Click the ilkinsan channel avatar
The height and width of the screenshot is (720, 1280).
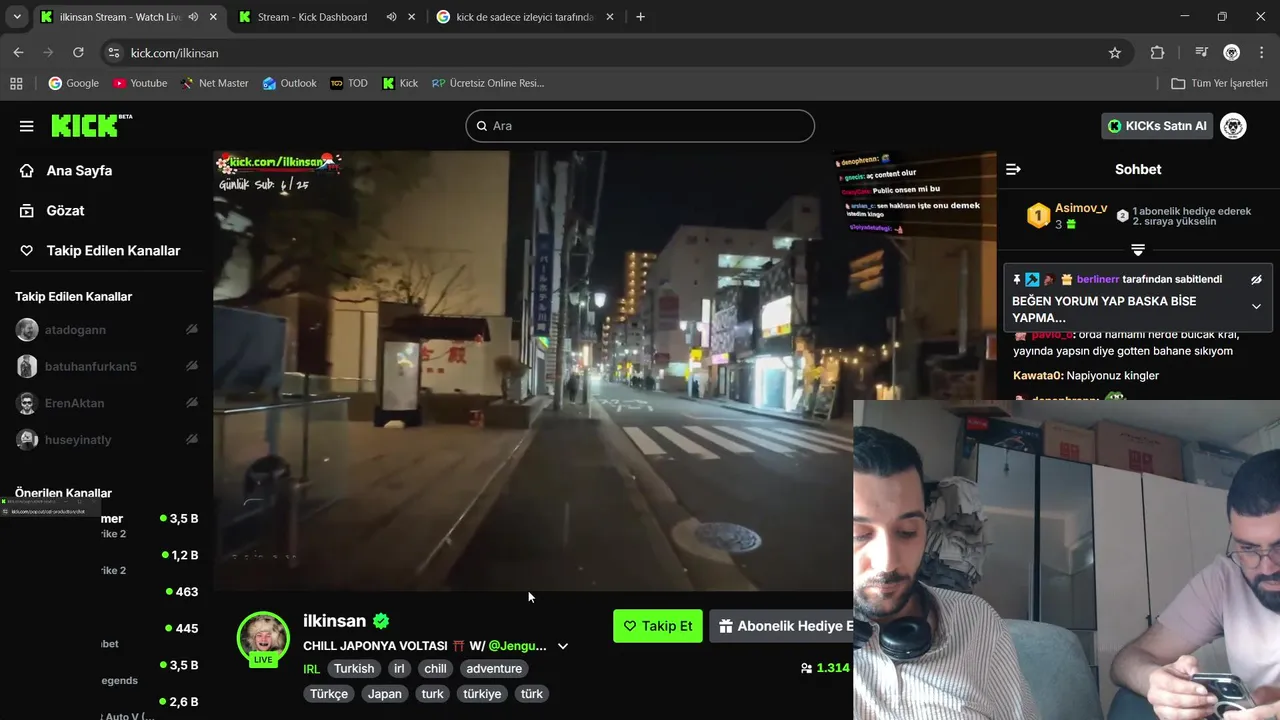[263, 638]
